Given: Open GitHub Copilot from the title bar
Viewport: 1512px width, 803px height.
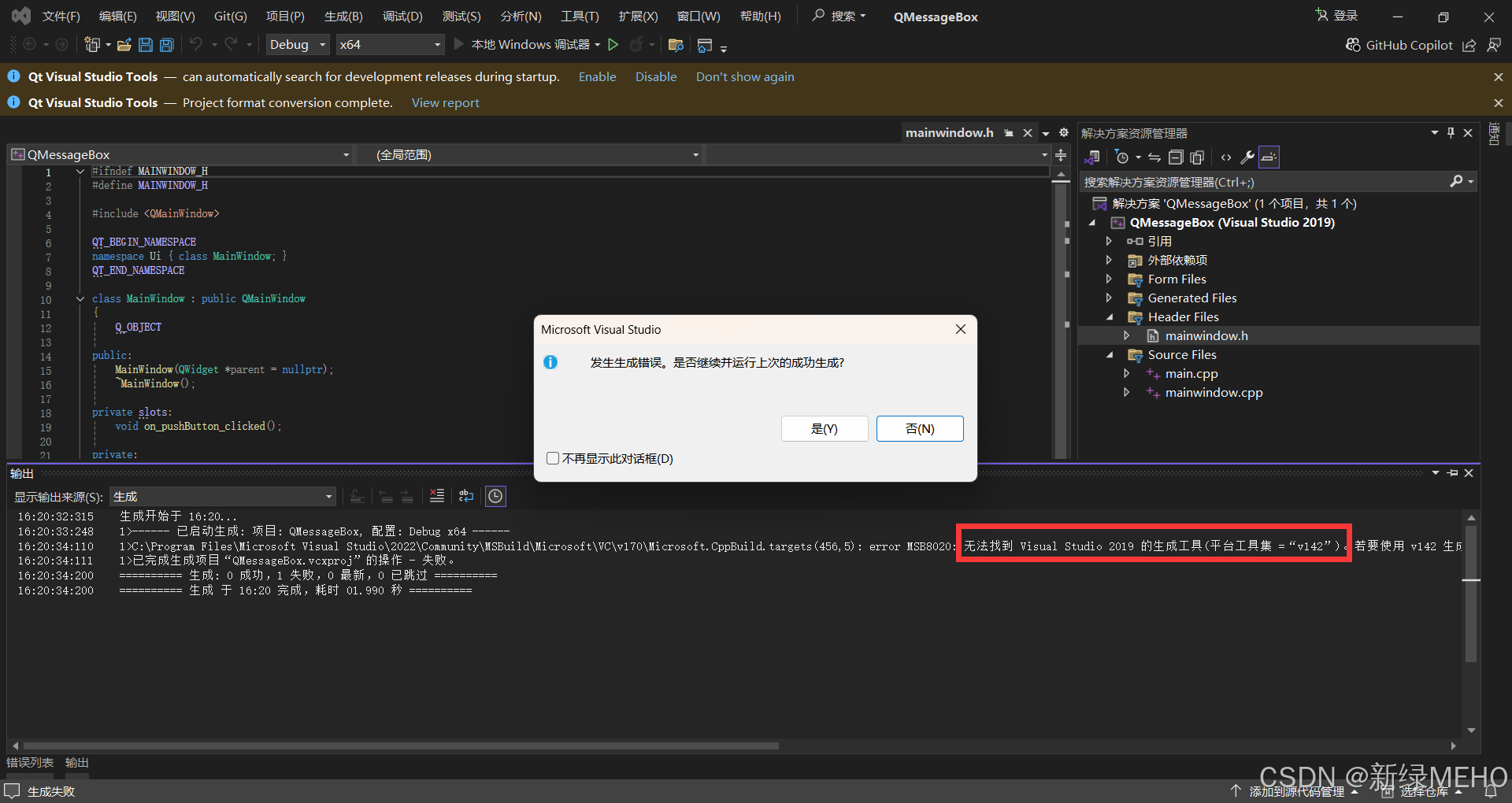Looking at the screenshot, I should click(1399, 45).
